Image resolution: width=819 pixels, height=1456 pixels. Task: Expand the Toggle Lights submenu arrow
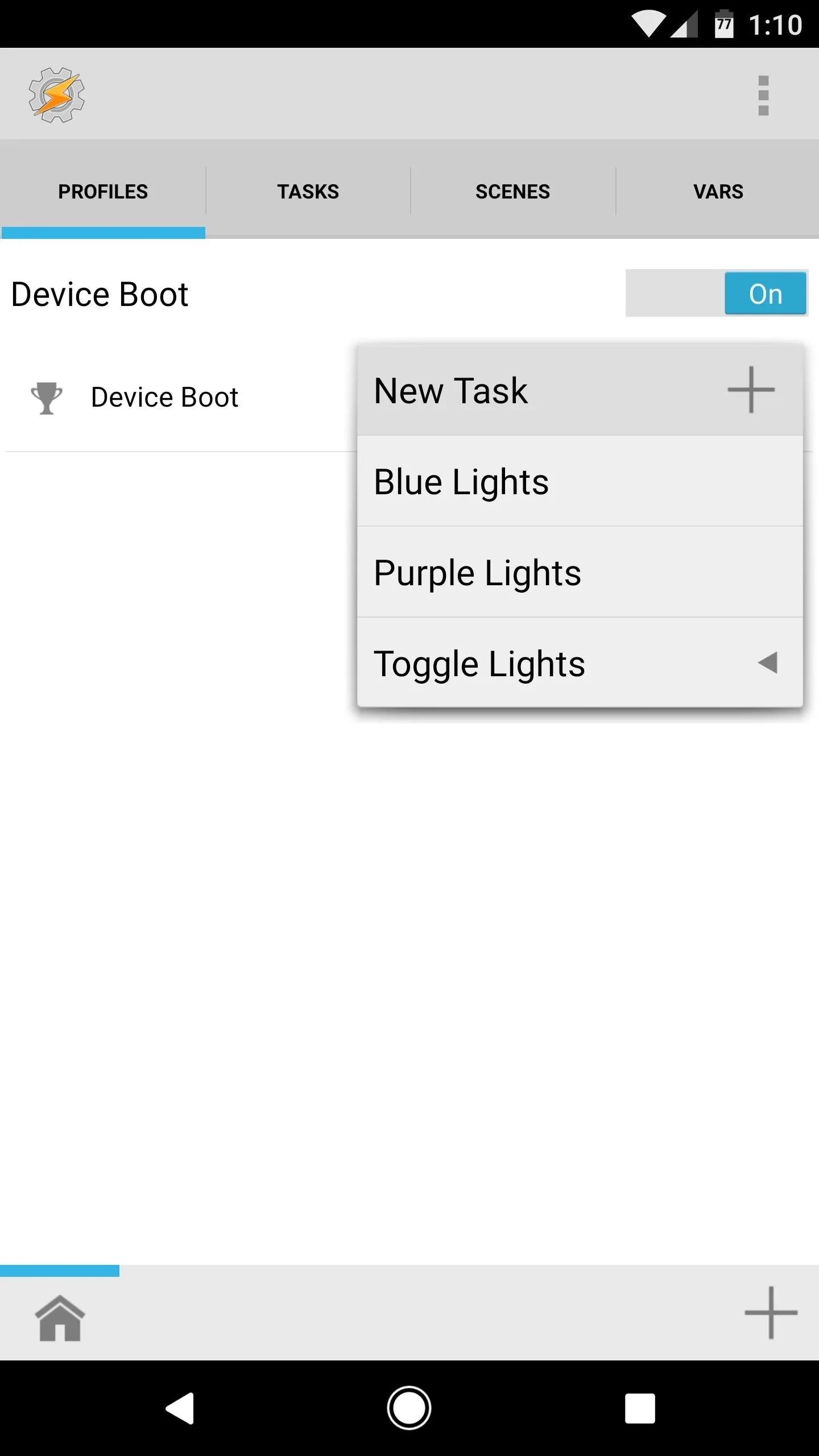(x=767, y=663)
